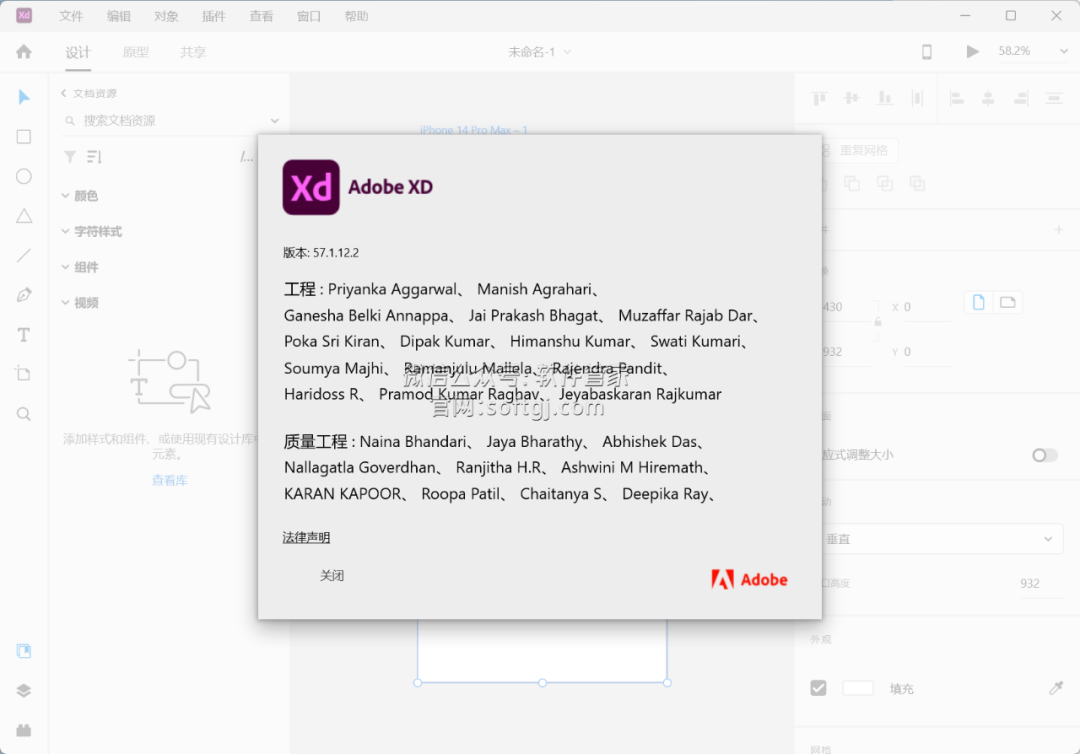Align top edges icon
This screenshot has width=1080, height=754.
pos(819,98)
